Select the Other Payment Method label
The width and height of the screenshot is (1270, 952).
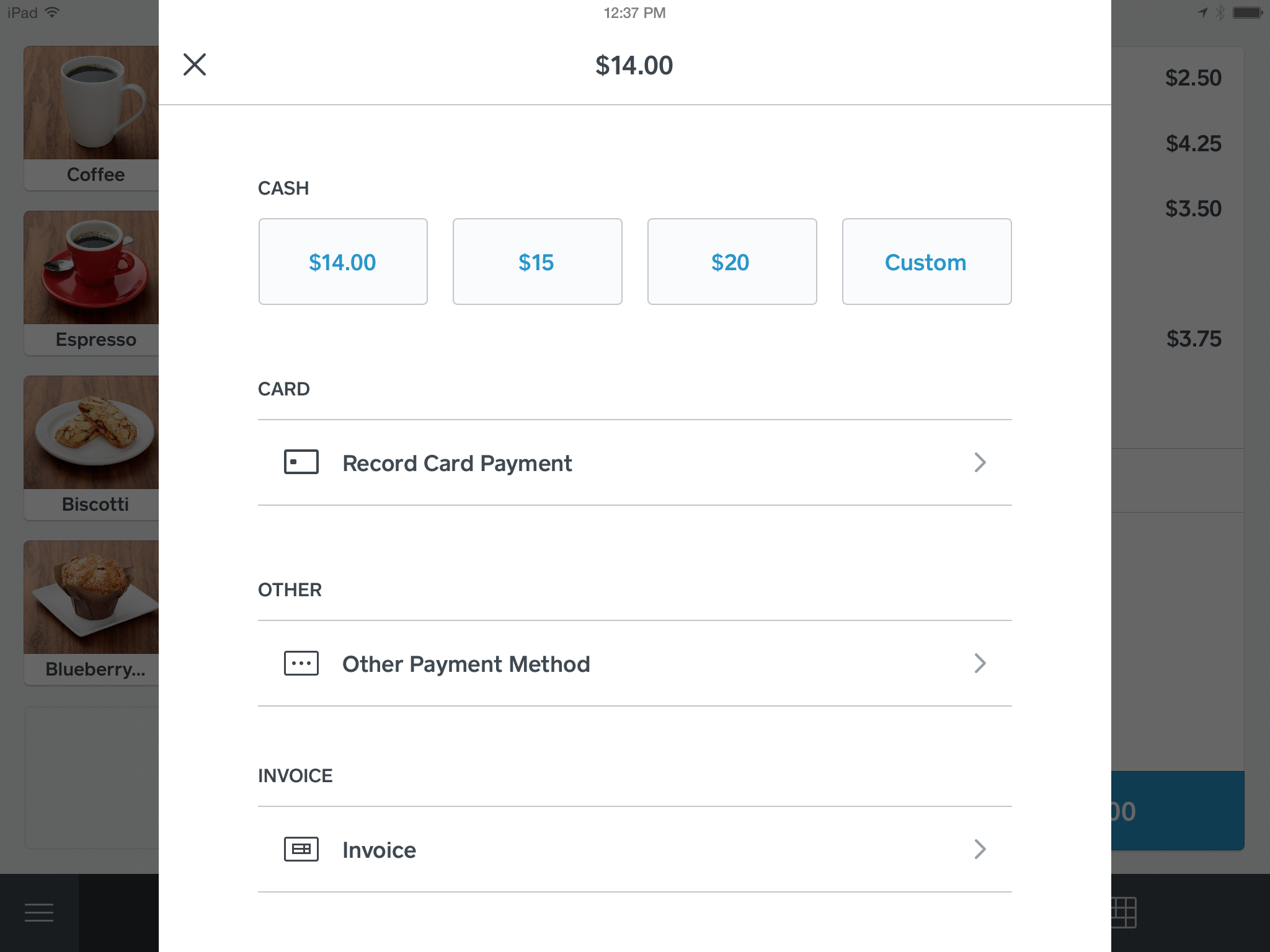[466, 664]
